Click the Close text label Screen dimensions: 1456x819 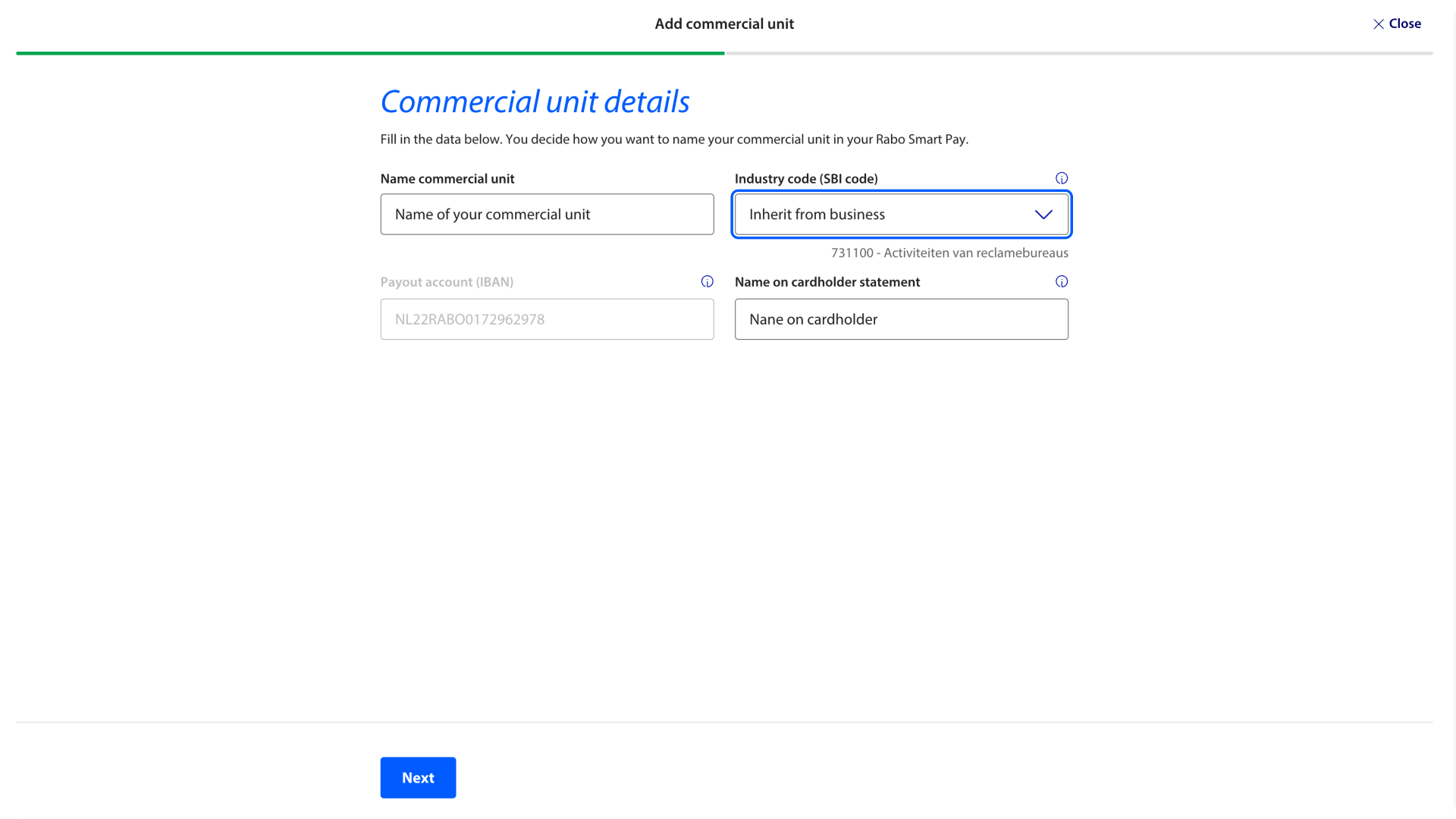coord(1404,24)
